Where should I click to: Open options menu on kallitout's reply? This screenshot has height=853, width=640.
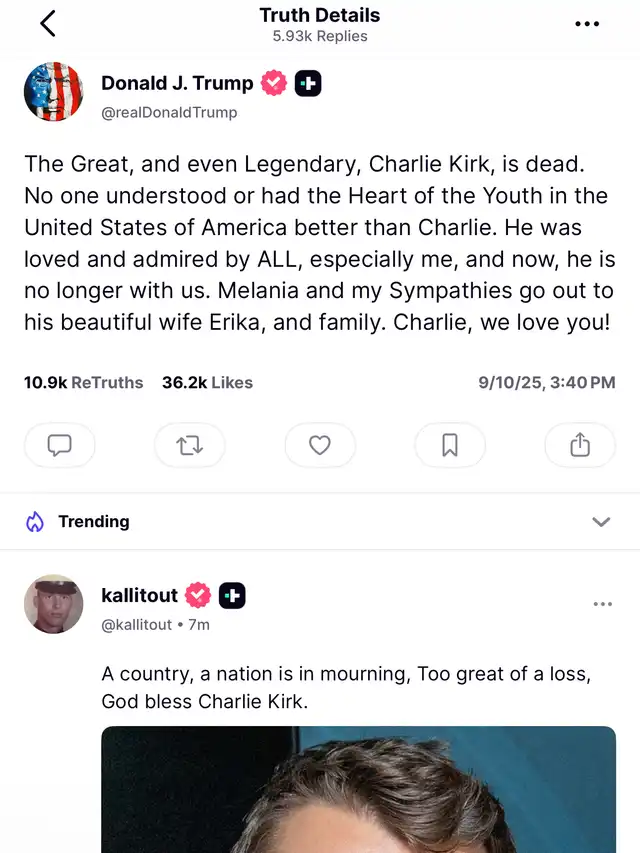602,604
